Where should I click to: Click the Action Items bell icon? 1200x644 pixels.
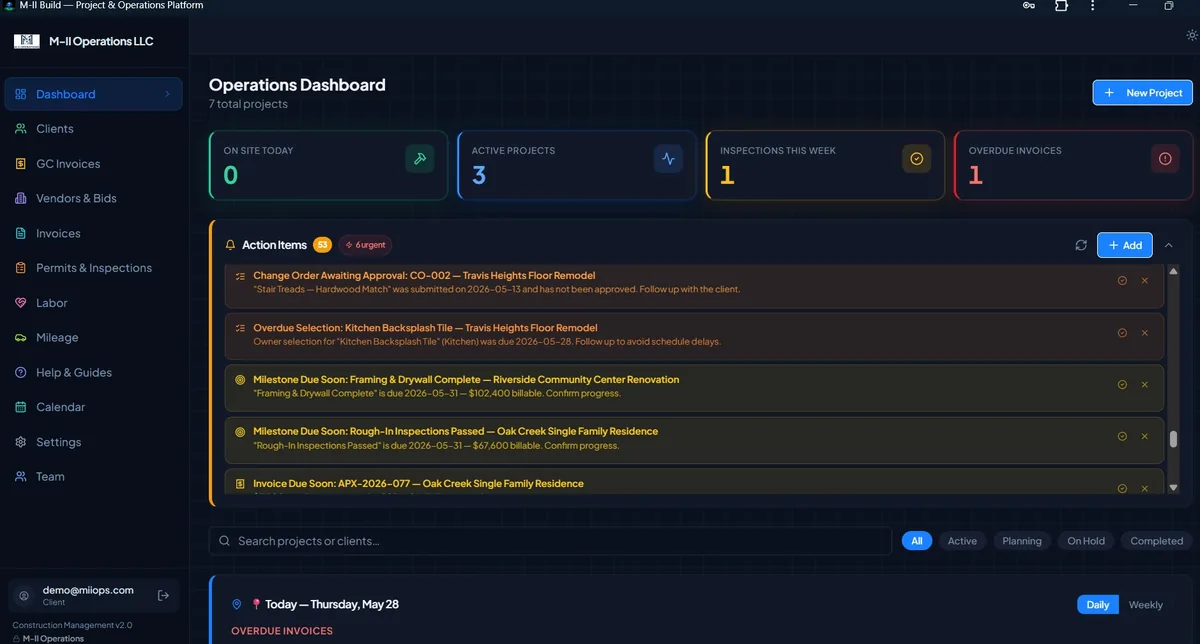click(230, 245)
